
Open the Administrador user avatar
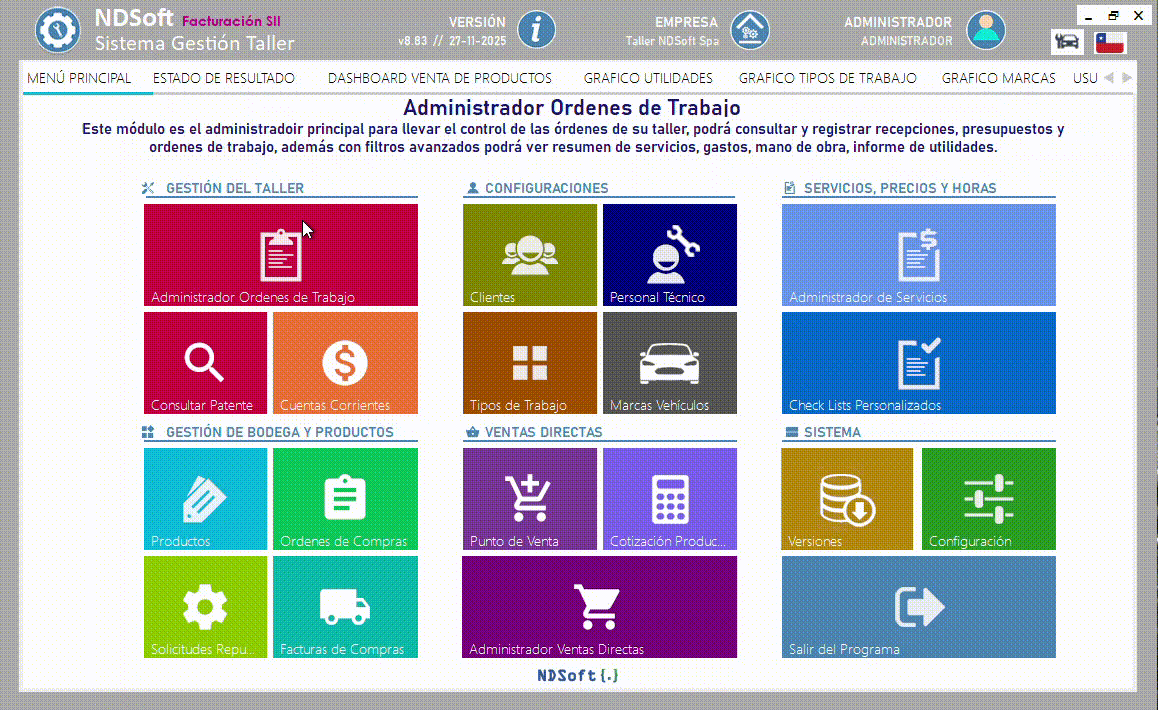point(985,29)
